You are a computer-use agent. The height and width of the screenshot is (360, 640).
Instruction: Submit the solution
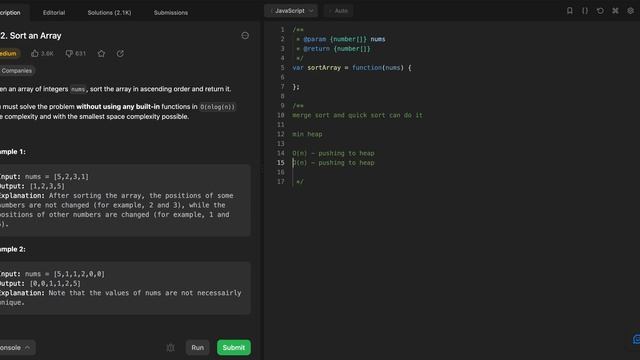234,348
